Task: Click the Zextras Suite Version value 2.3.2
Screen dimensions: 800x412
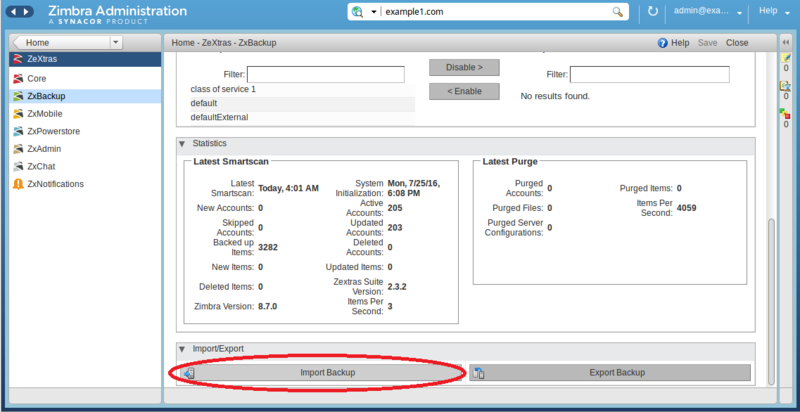Action: 397,287
